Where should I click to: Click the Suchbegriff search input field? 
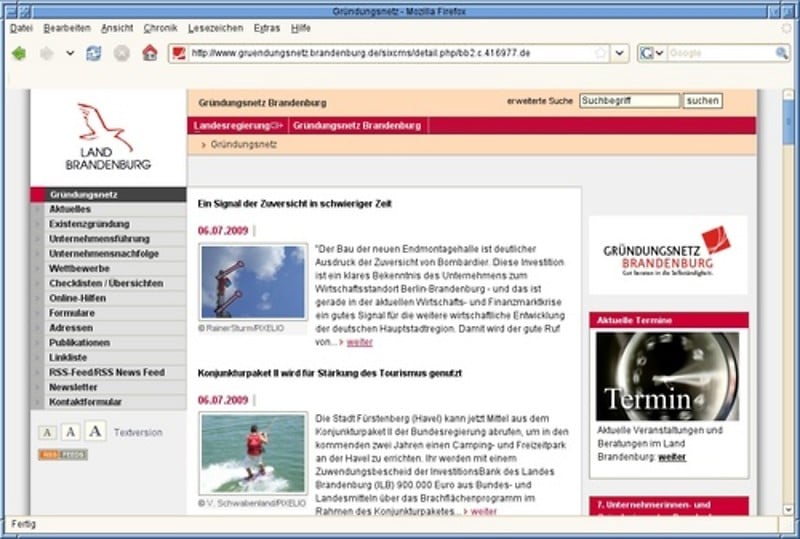pyautogui.click(x=630, y=101)
